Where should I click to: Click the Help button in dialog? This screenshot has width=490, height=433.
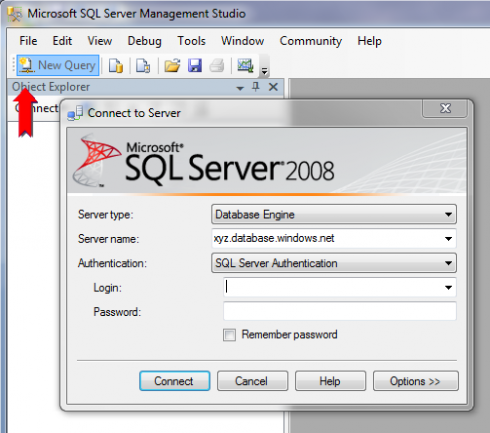click(x=330, y=381)
